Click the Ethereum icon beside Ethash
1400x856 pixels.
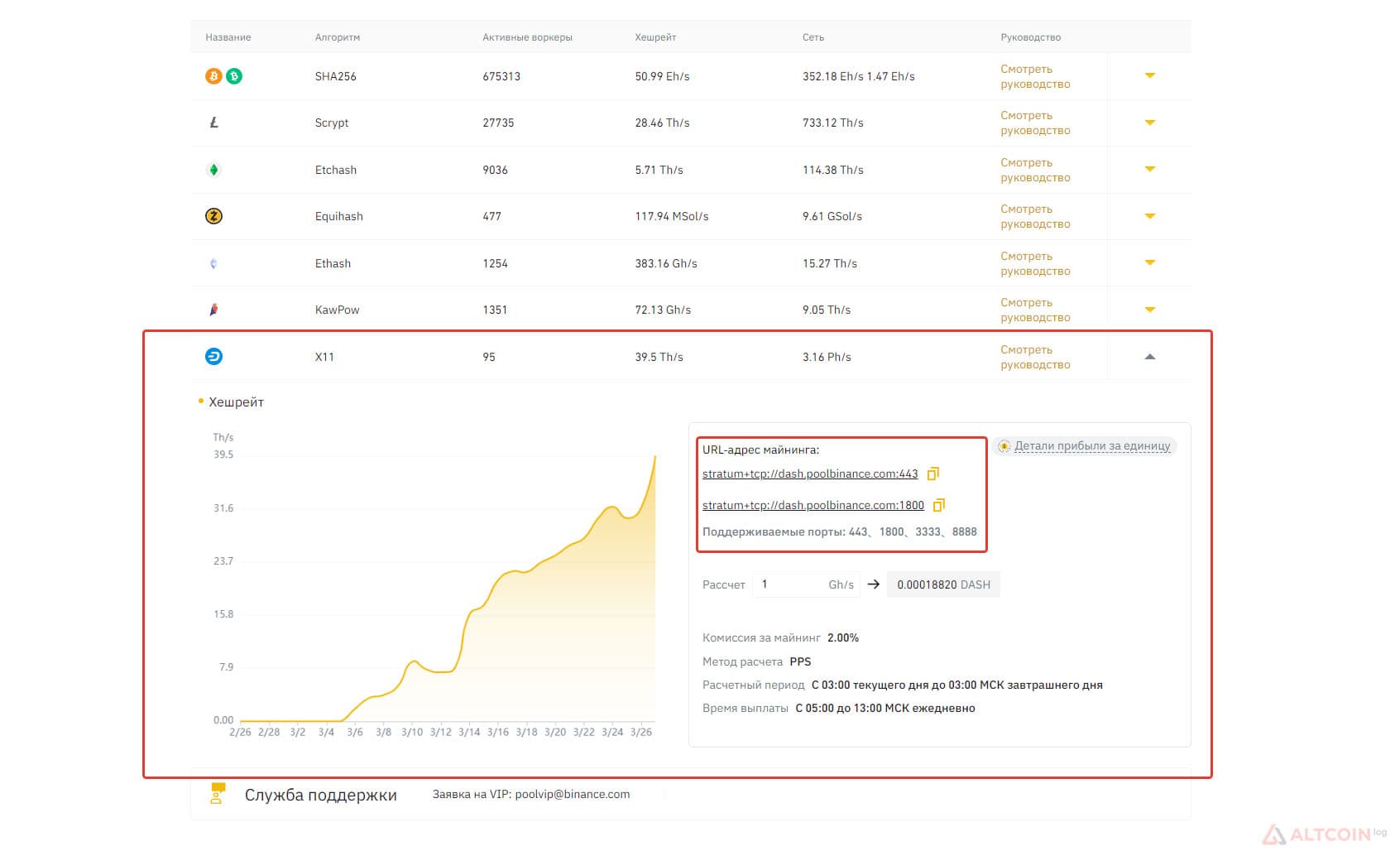pyautogui.click(x=213, y=263)
